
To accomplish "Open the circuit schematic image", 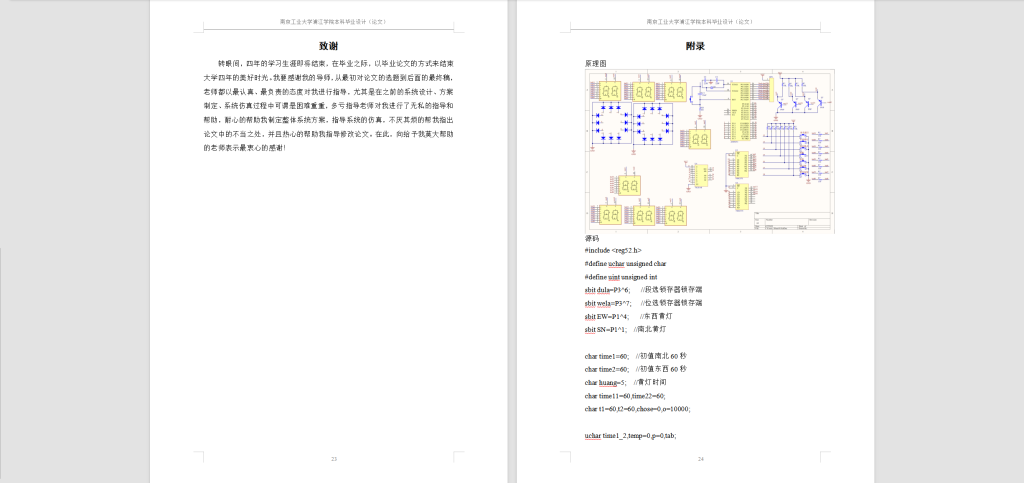I will pos(710,151).
